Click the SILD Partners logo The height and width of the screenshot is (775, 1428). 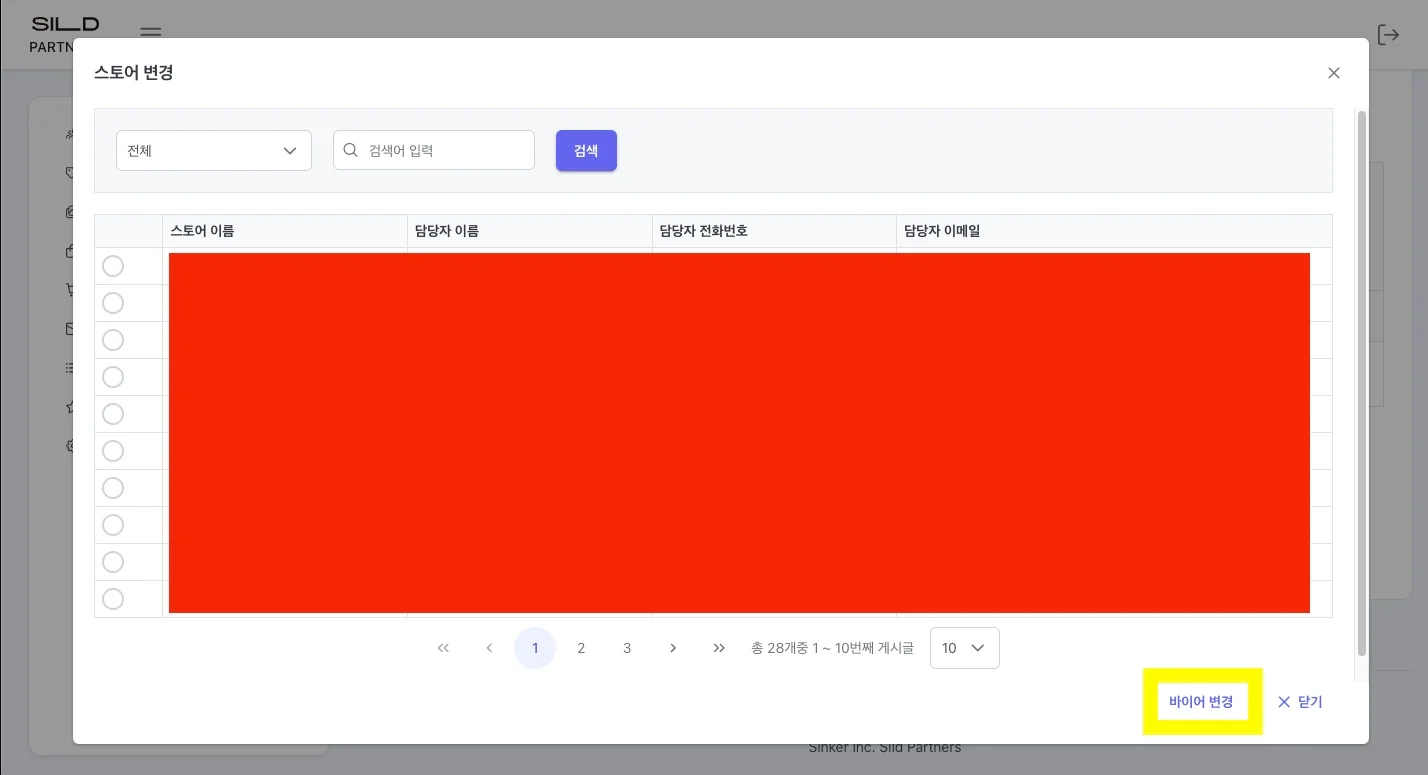pos(65,33)
